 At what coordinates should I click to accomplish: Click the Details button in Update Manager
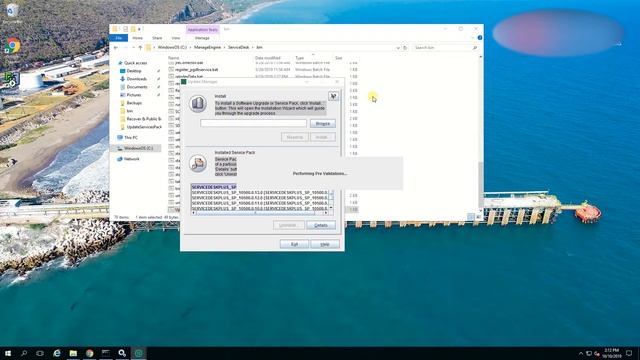click(321, 225)
